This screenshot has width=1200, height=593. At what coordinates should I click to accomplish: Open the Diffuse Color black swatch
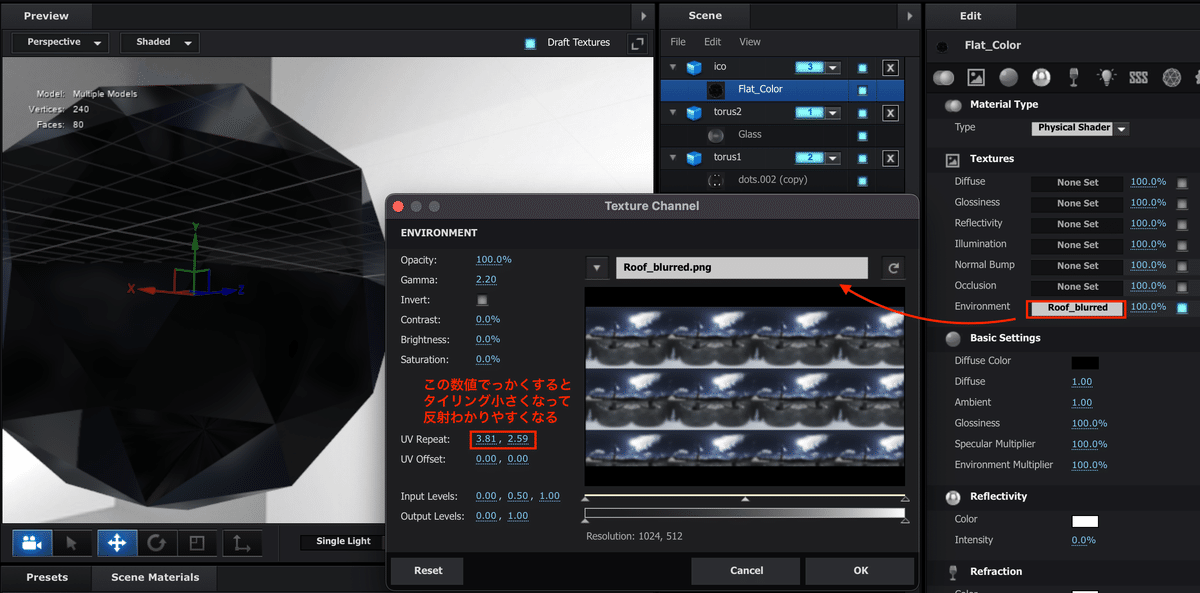(x=1085, y=363)
